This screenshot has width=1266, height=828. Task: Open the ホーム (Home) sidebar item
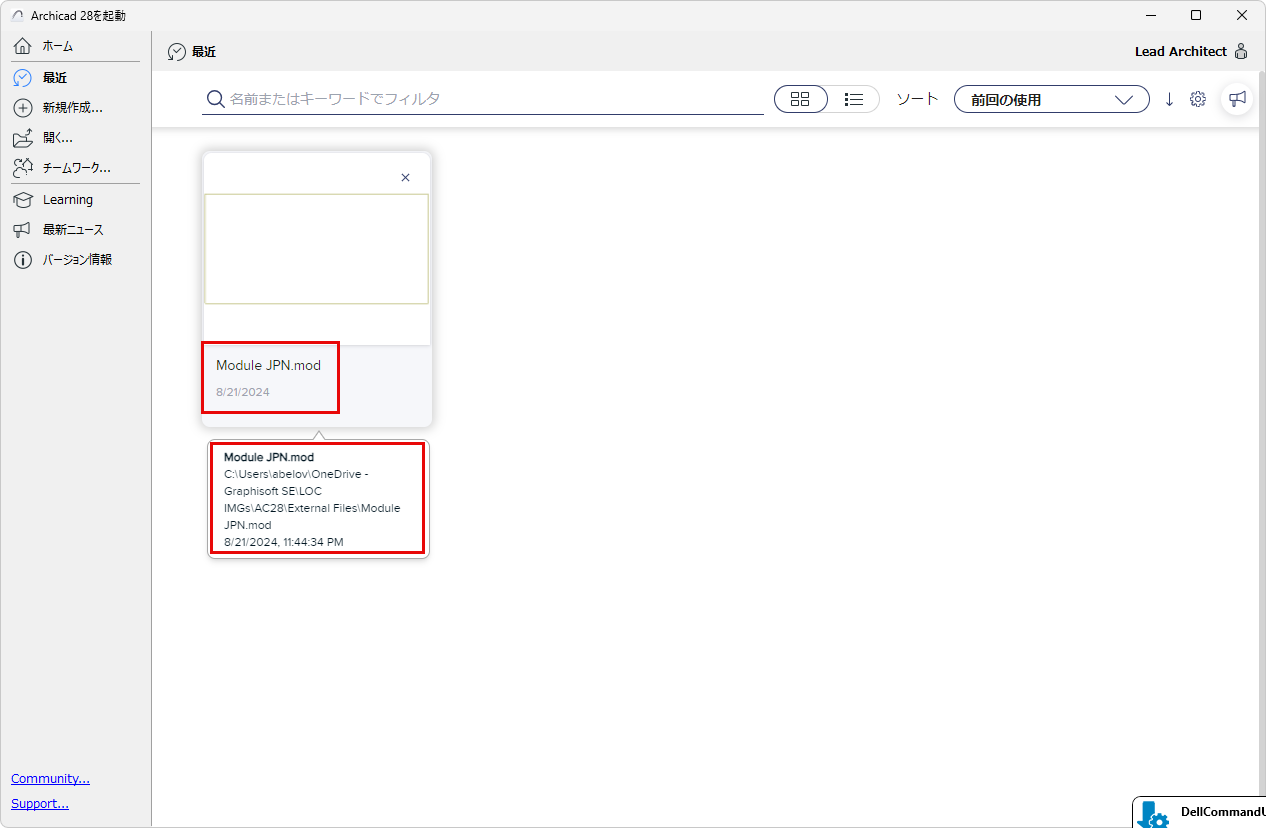pos(75,46)
